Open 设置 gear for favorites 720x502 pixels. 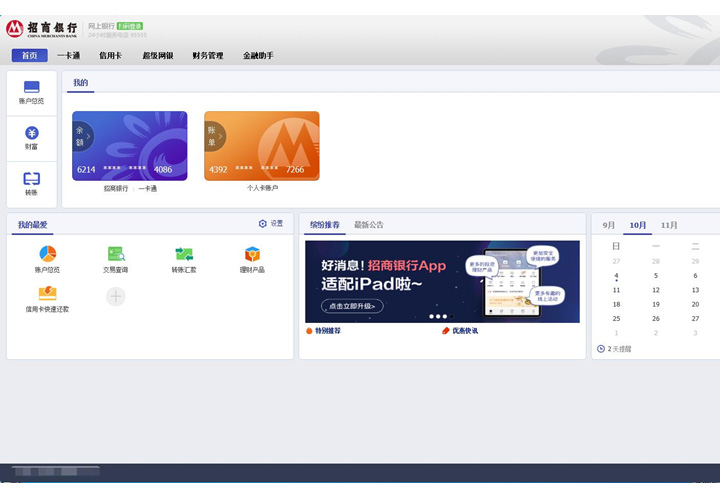(271, 224)
